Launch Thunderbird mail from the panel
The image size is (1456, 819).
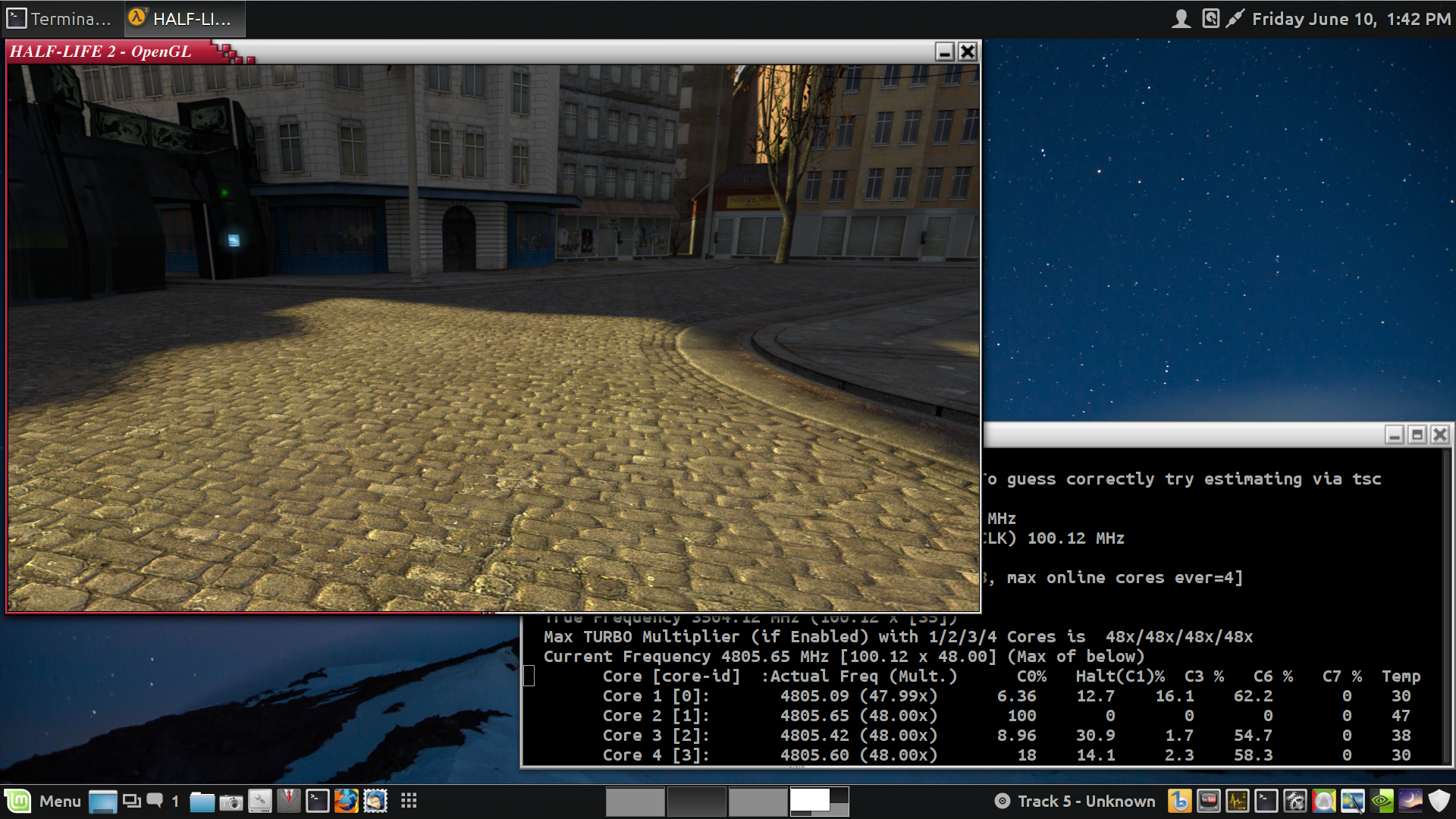pyautogui.click(x=375, y=801)
